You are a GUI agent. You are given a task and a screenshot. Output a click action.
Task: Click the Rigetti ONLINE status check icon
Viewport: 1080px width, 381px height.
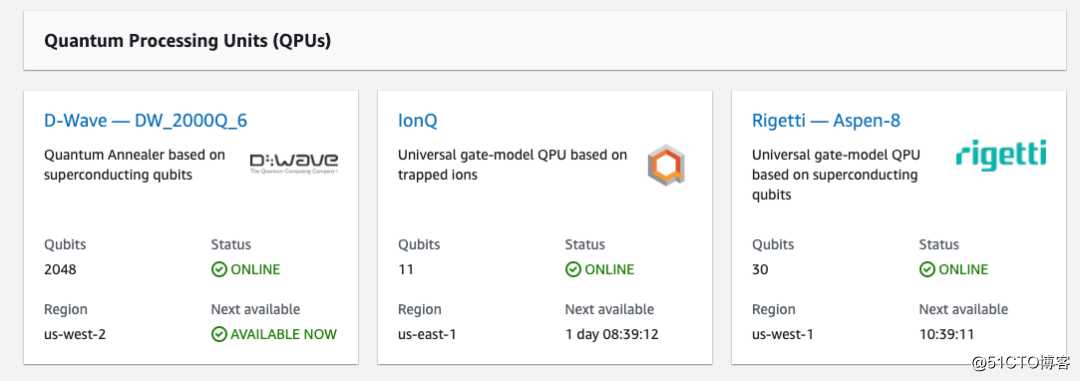tap(927, 269)
